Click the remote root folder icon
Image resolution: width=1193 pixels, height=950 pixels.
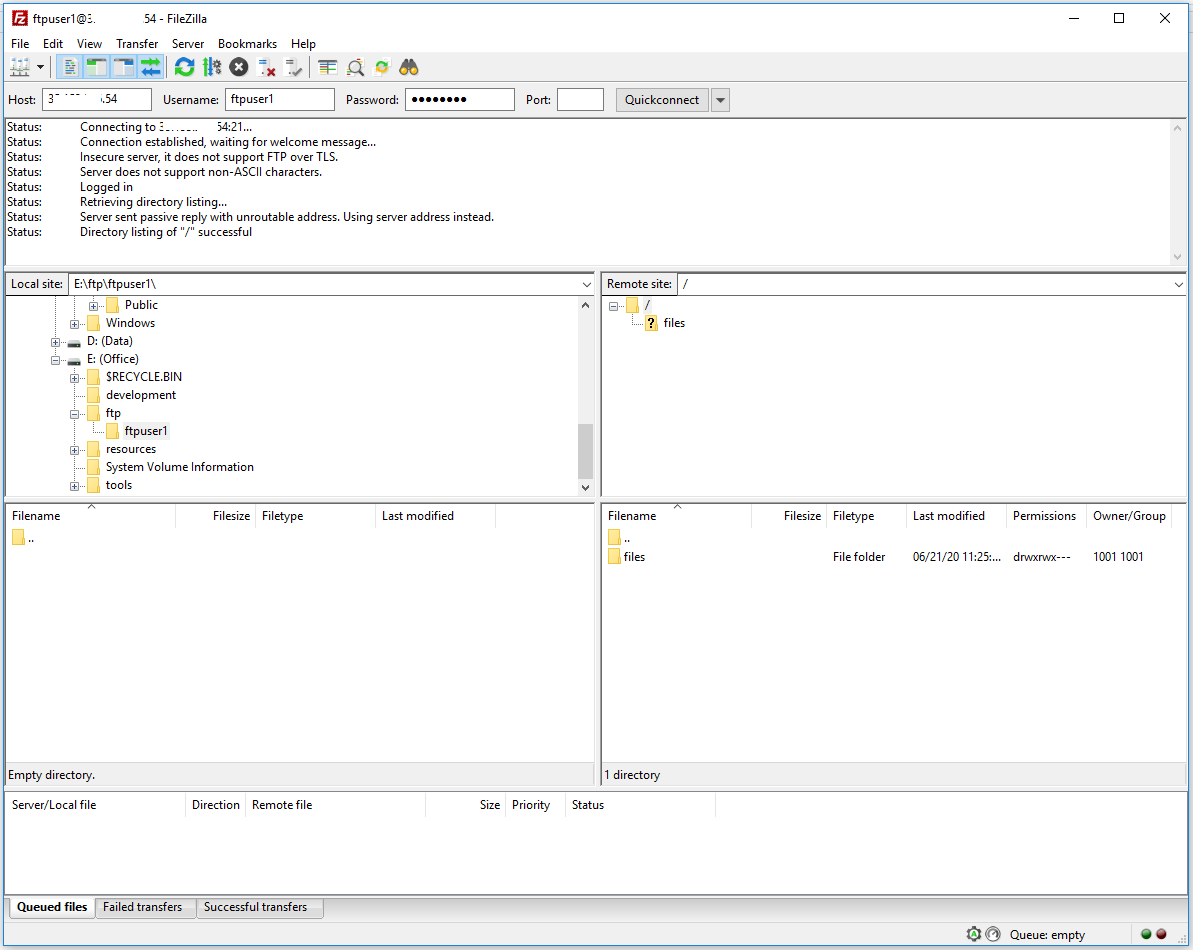[x=632, y=305]
